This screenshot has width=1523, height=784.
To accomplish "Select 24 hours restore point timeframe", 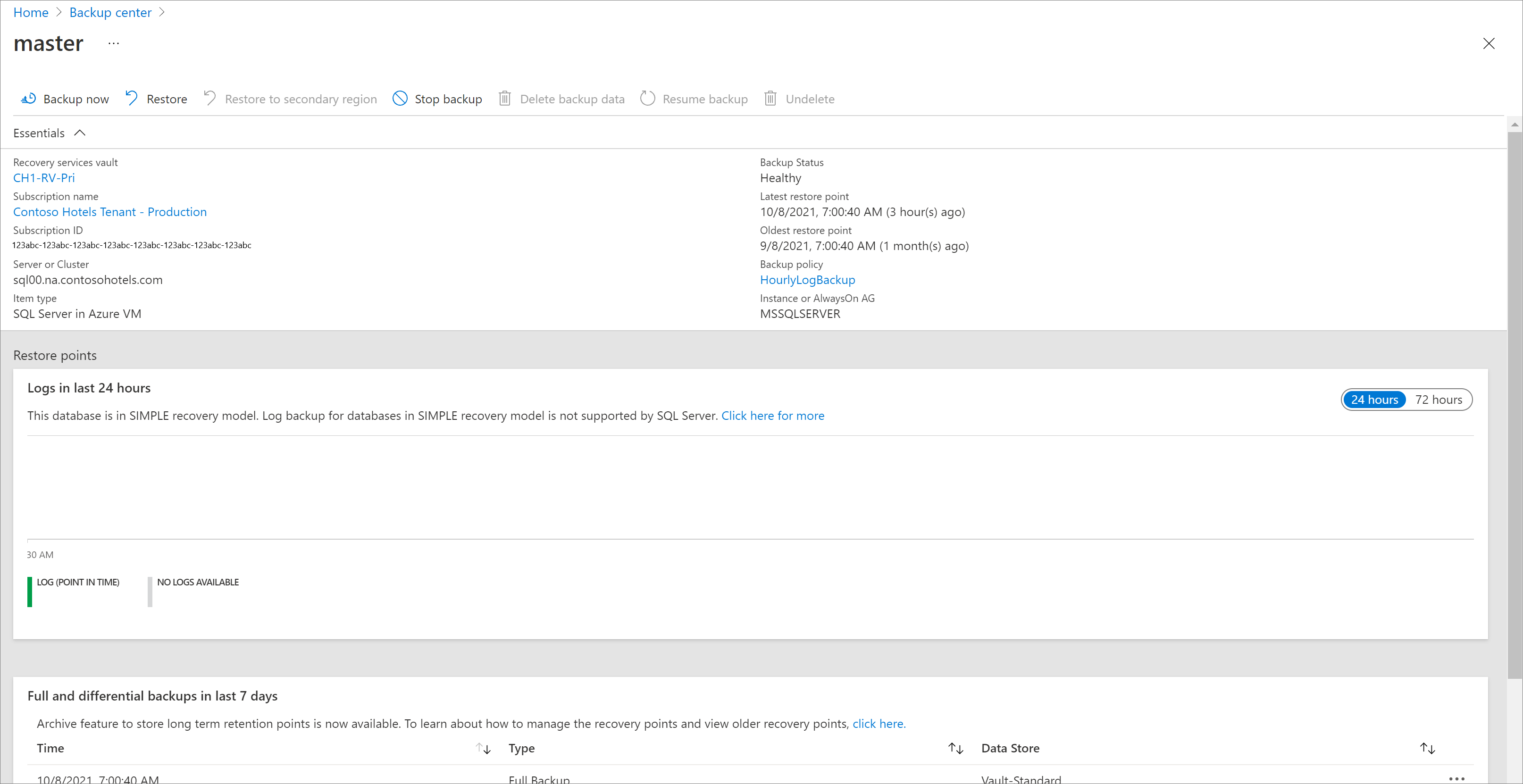I will pyautogui.click(x=1374, y=399).
